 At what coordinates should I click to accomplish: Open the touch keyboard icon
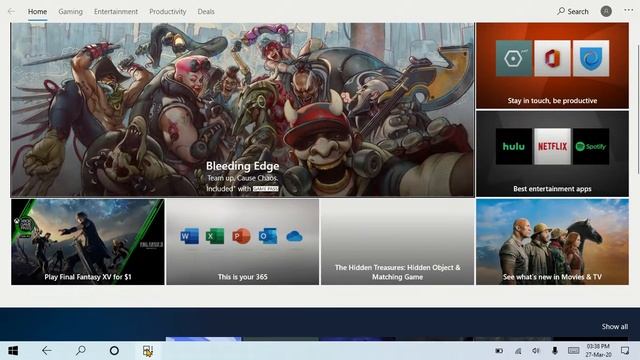pos(573,351)
